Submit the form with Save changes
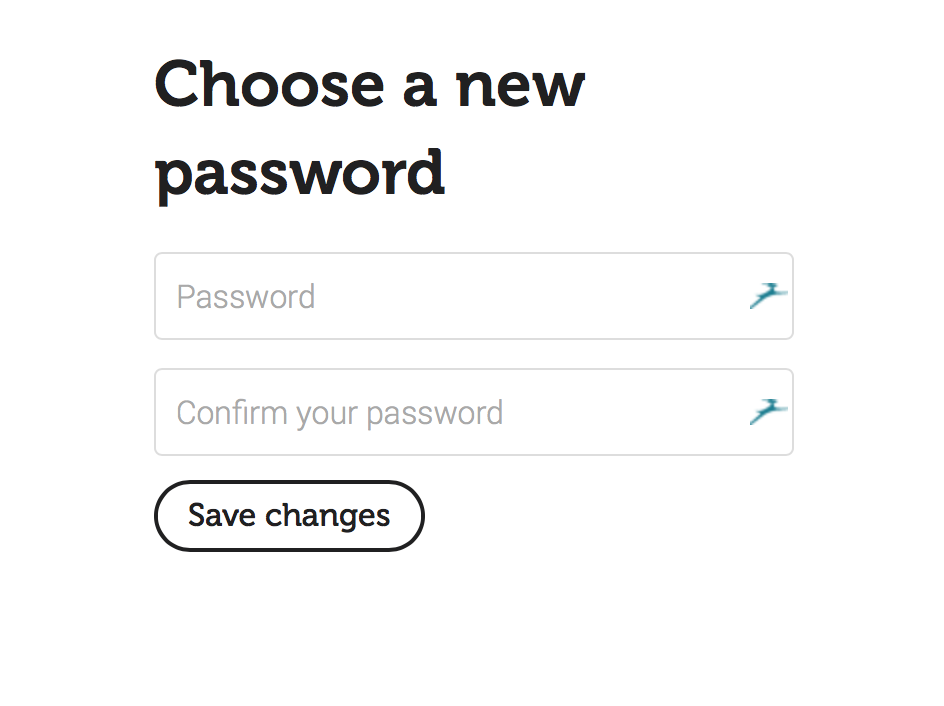This screenshot has height=706, width=944. click(289, 516)
